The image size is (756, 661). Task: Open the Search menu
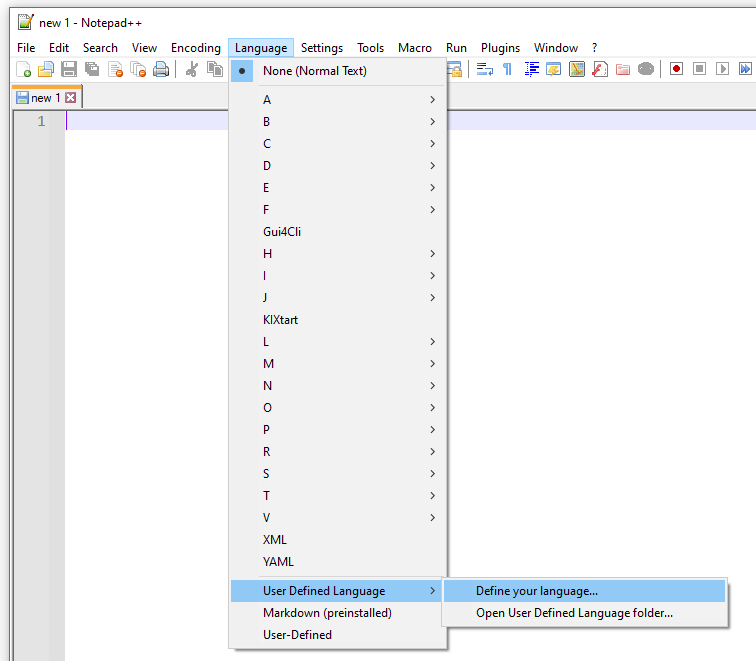(100, 48)
